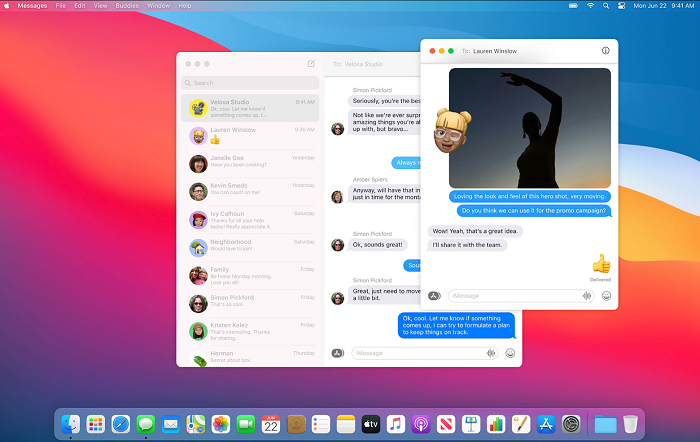Open the silhouette photo in Lauren's chat
The image size is (700, 442).
coord(530,126)
